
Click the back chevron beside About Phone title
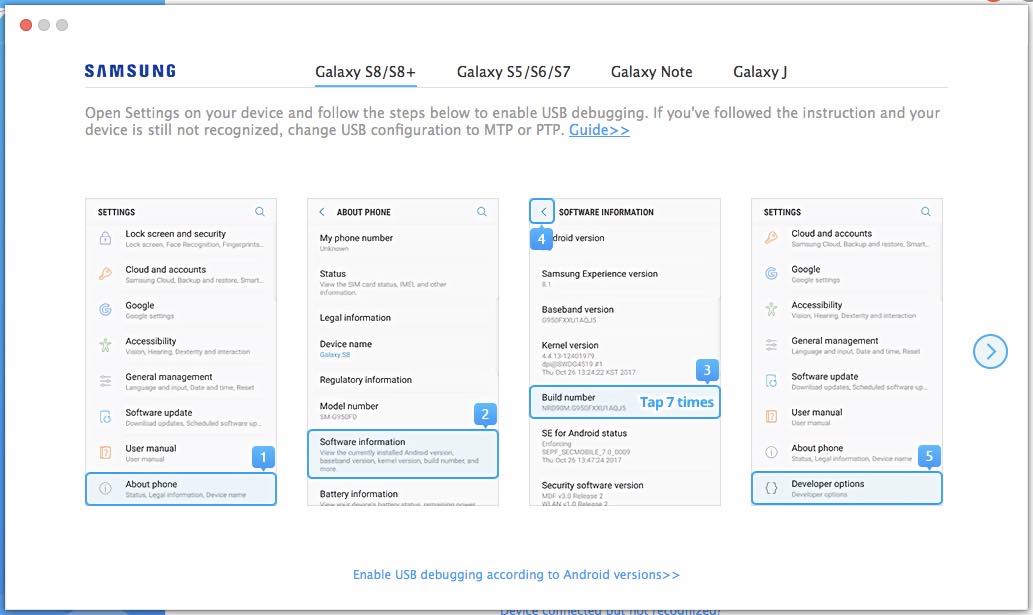(x=322, y=212)
